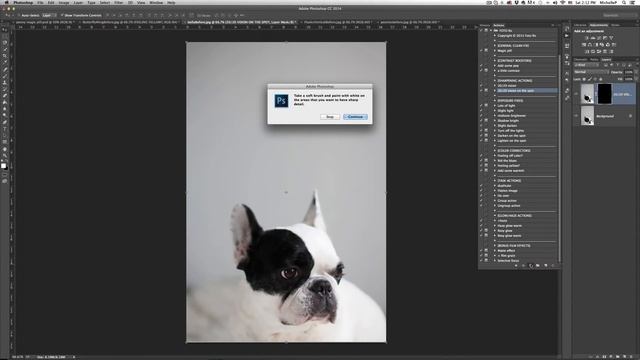Viewport: 640px width, 360px height.
Task: Switch to the Adjustments panel tab
Action: [x=599, y=25]
